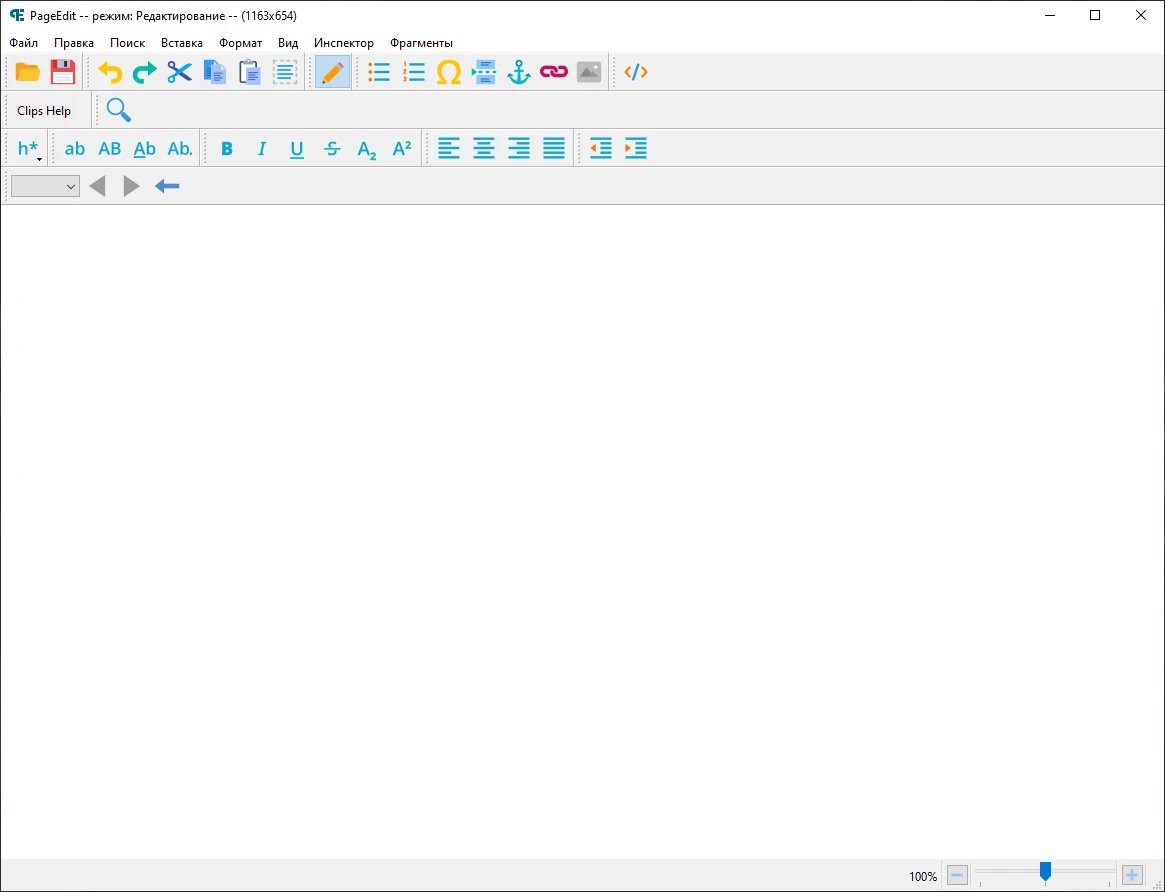
Task: Save the document with the floppy disk icon
Action: click(x=63, y=72)
